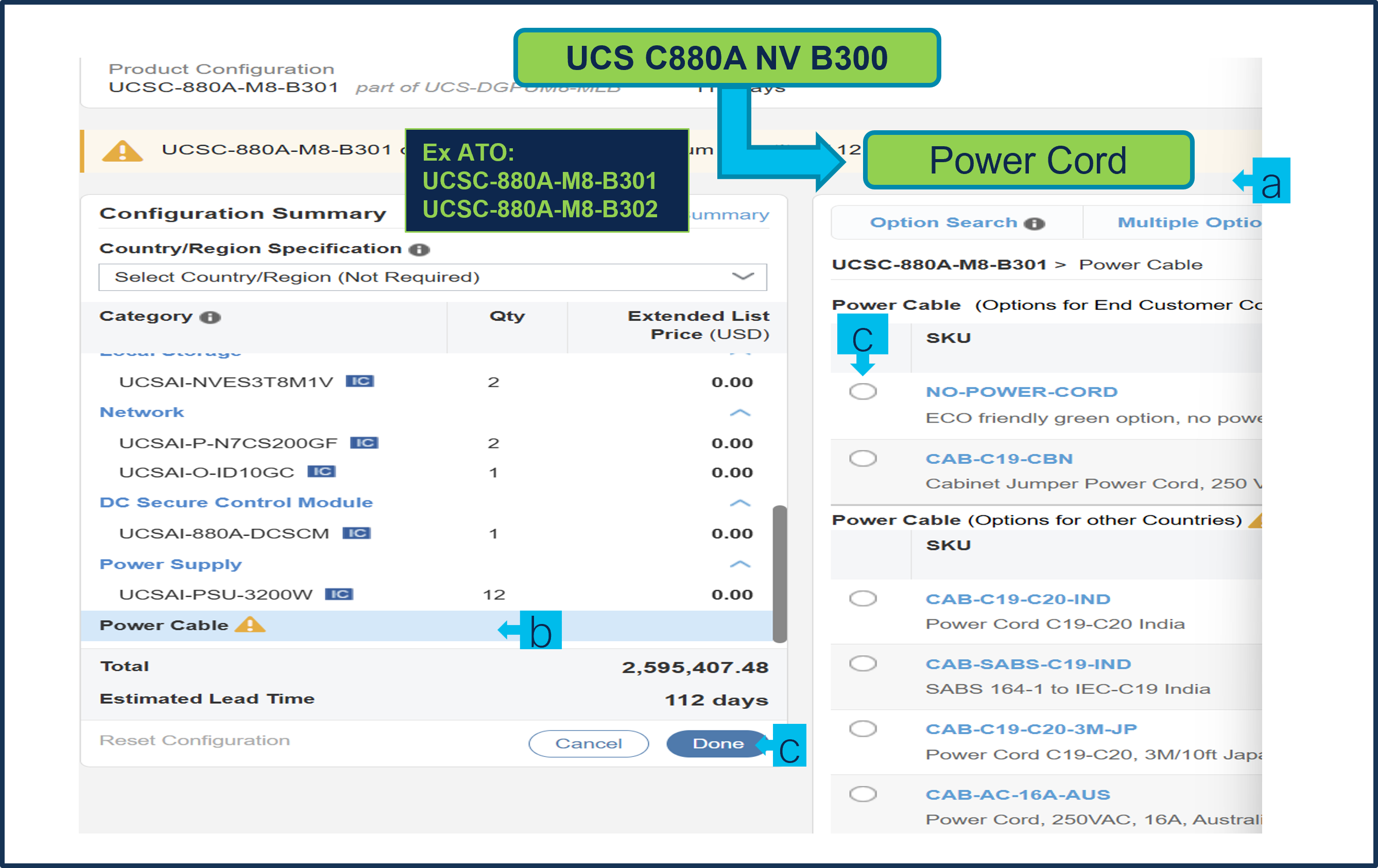Click the warning triangle icon in alert banner
This screenshot has height=868, width=1378.
click(122, 152)
